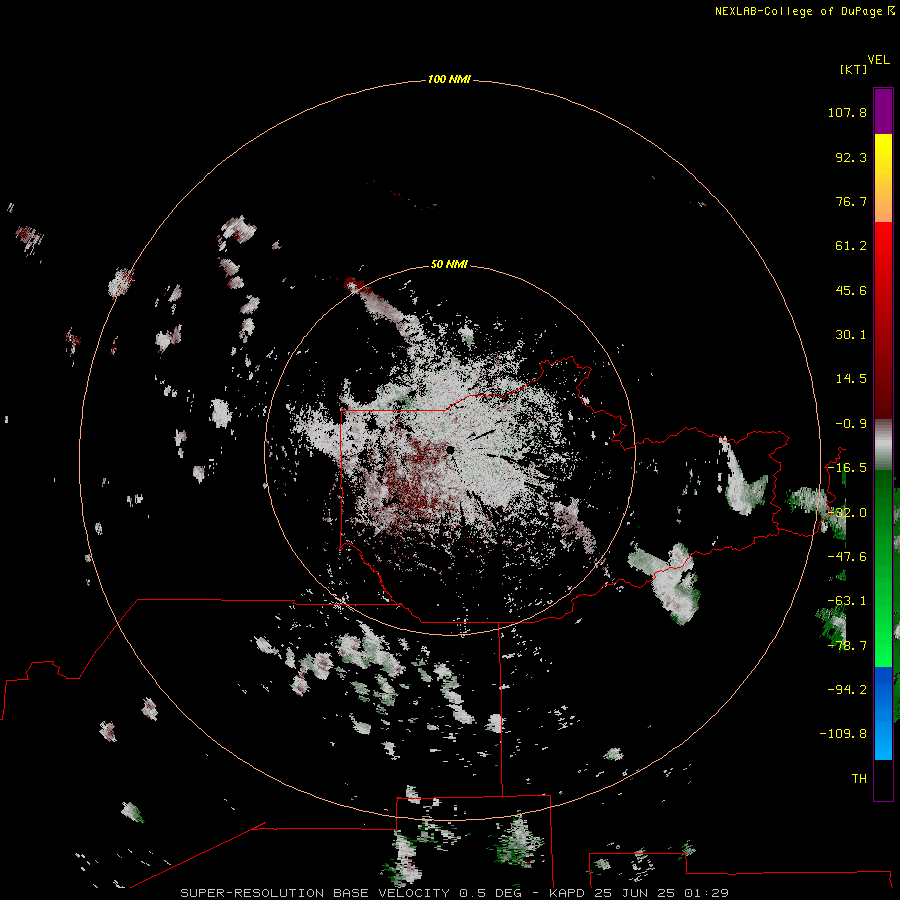The width and height of the screenshot is (900, 900).
Task: Click the -47.6 value on velocity scale
Action: point(847,557)
